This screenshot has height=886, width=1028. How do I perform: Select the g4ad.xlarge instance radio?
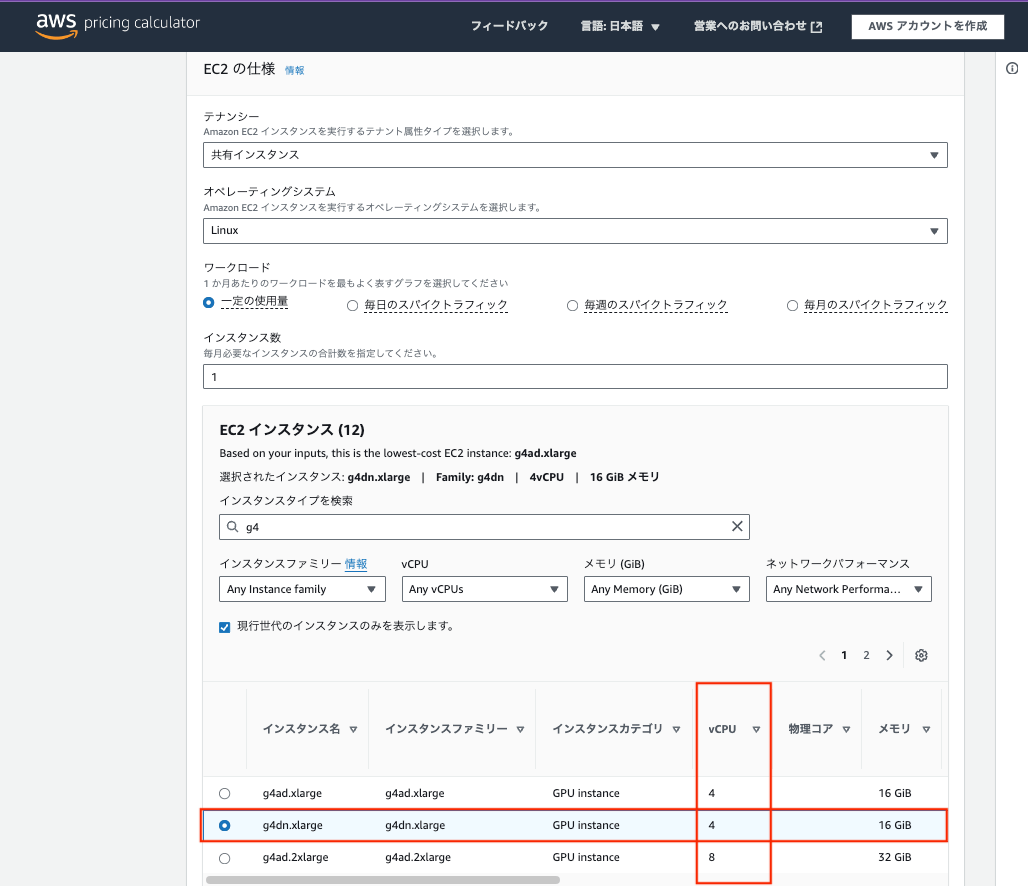click(225, 794)
